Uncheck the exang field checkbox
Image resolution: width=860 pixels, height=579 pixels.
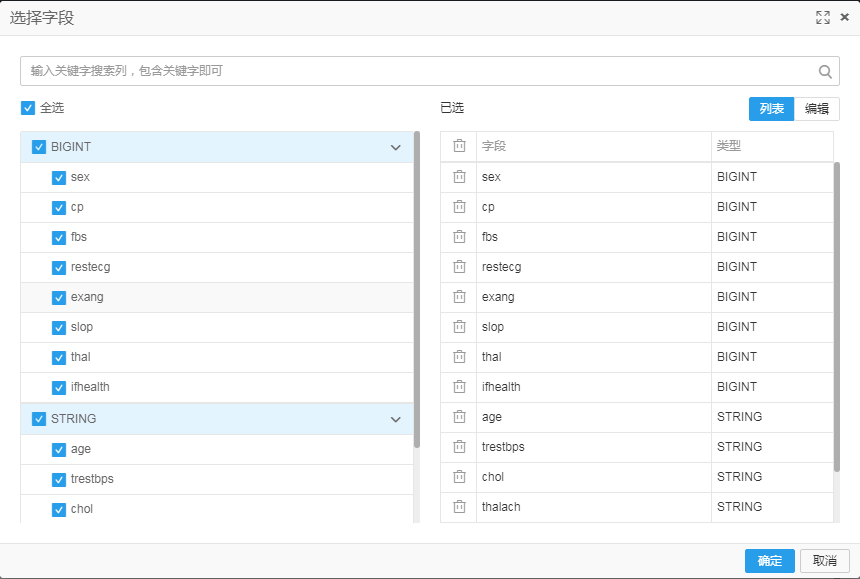click(59, 298)
